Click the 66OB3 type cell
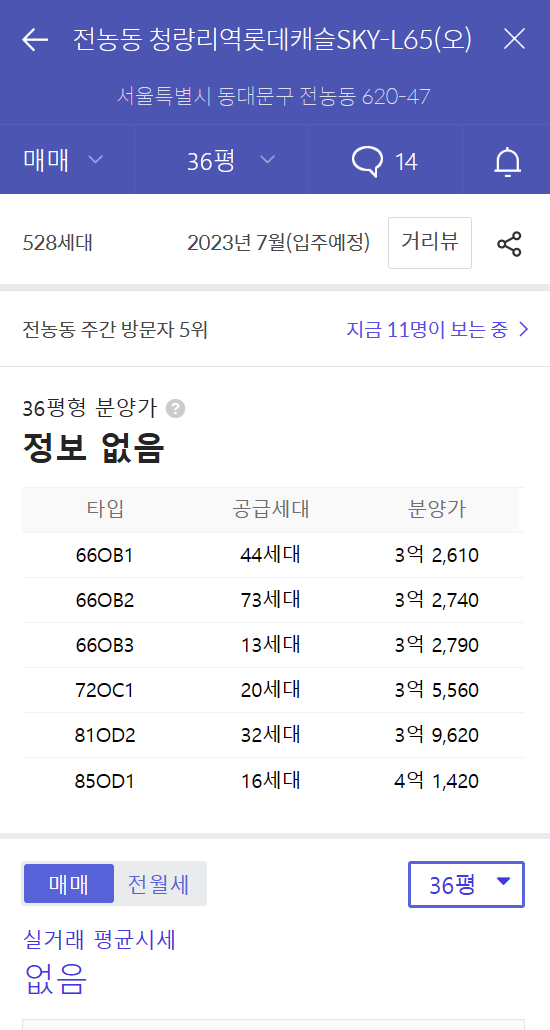This screenshot has height=1030, width=550. click(x=104, y=646)
